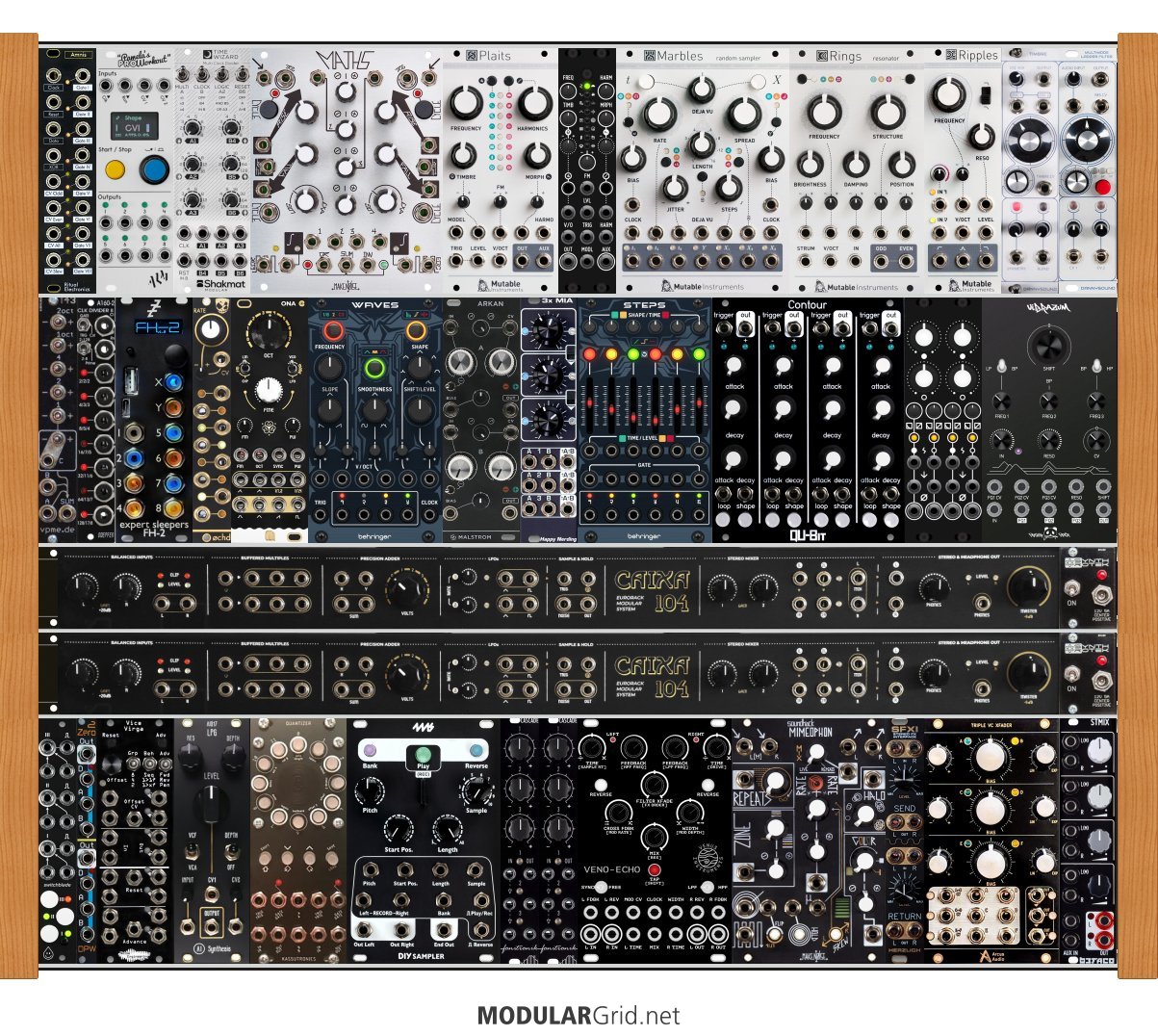Click the Pamela's Workout display showing Shape
The image size is (1158, 1036).
(133, 126)
